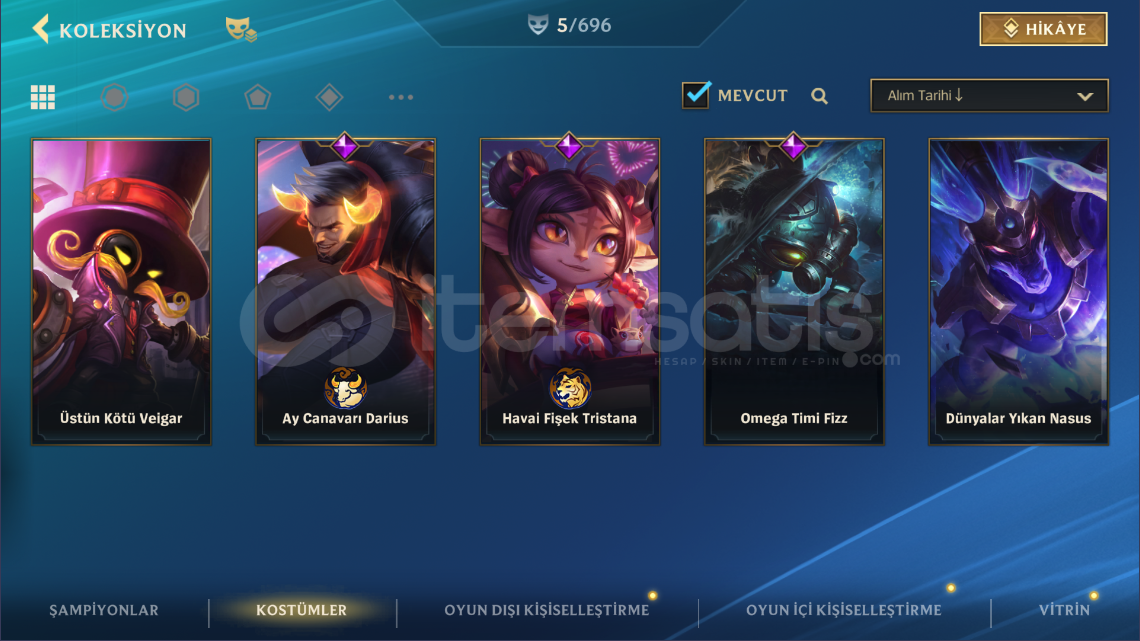
Task: Open the skin search magnifier
Action: [x=819, y=96]
